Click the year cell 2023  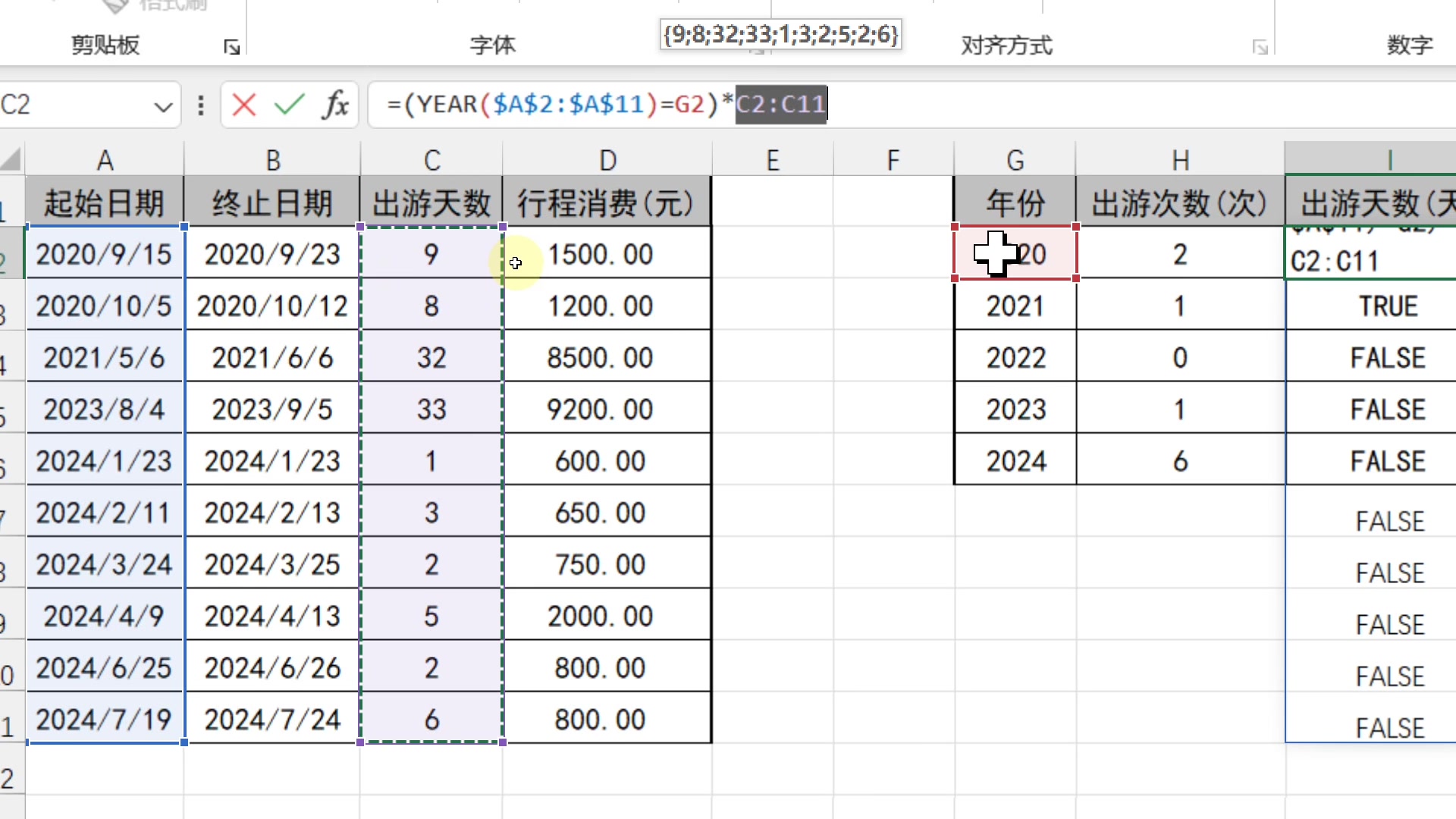[x=1015, y=409]
